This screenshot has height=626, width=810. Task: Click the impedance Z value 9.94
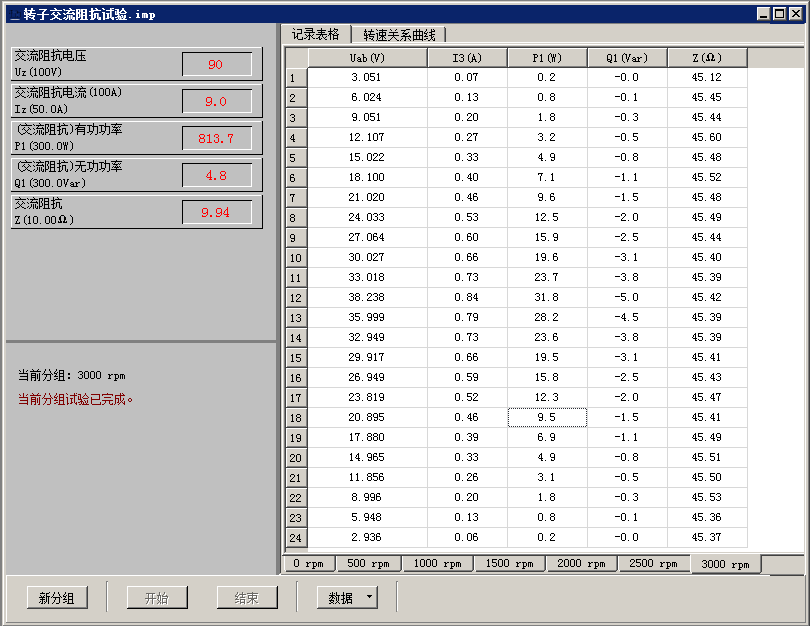216,212
